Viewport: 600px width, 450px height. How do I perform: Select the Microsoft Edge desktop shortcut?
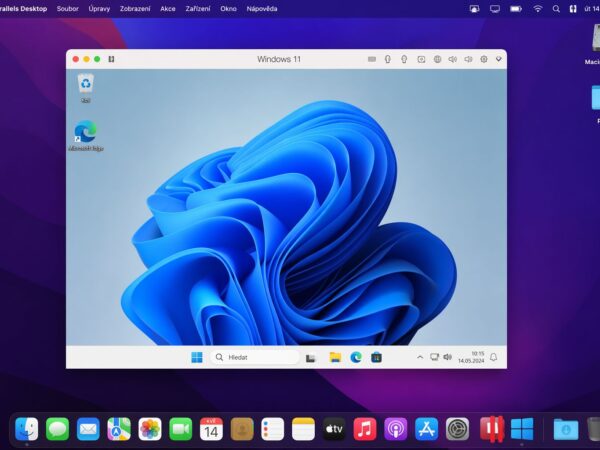[85, 132]
